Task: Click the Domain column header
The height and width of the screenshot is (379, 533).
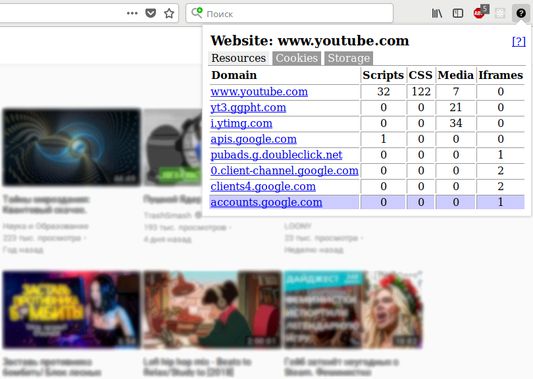Action: coord(234,75)
